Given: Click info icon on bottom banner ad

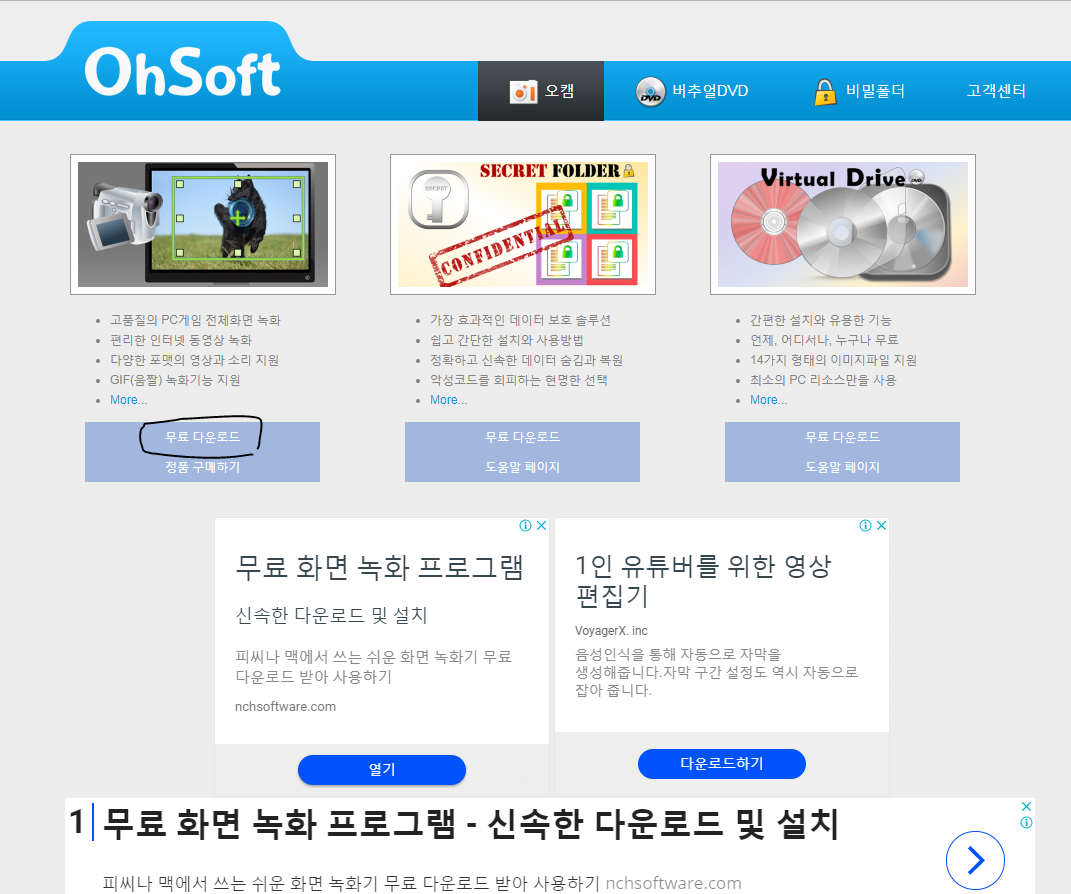Looking at the screenshot, I should (1026, 823).
